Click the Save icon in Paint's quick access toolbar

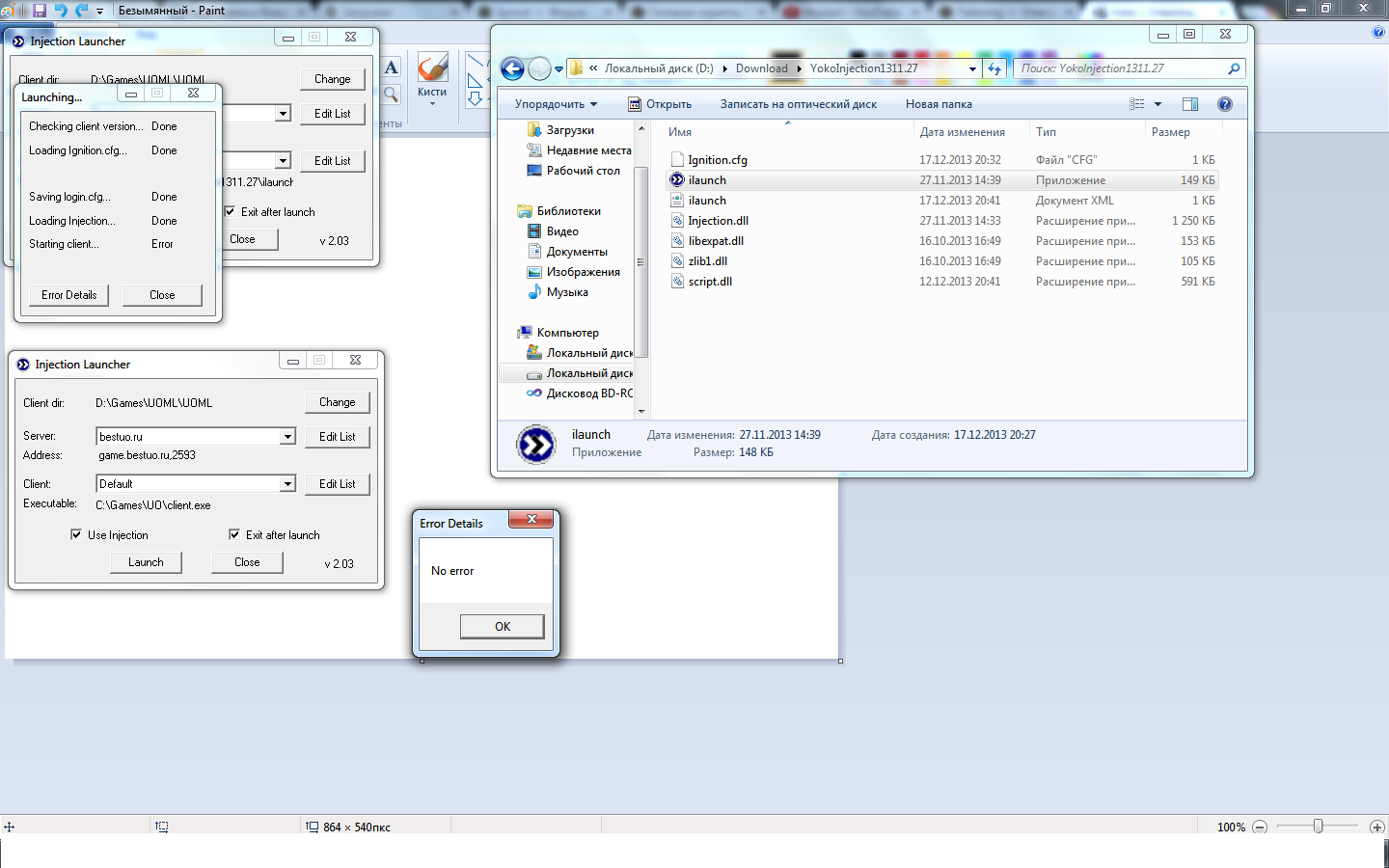point(40,10)
